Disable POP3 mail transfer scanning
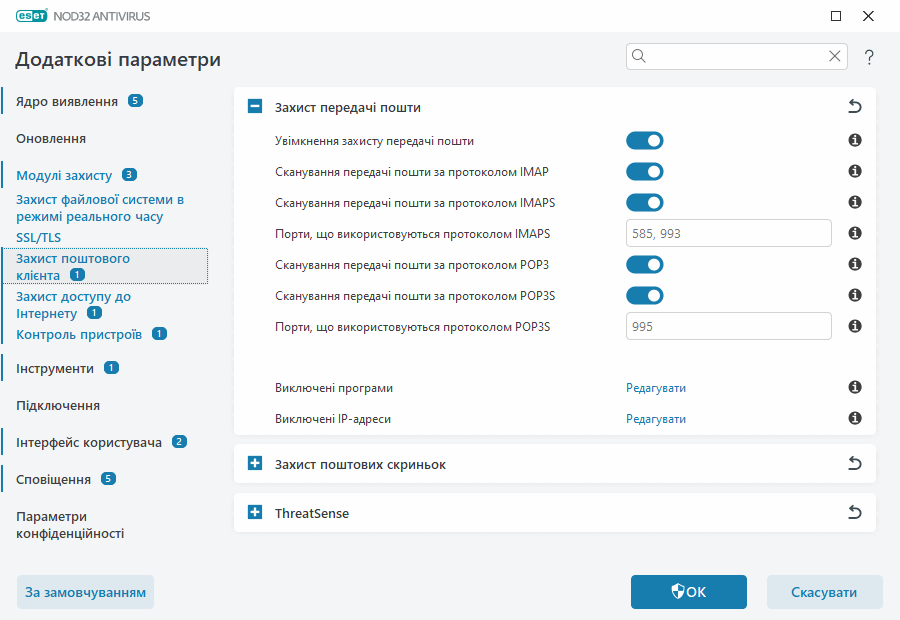900x620 pixels. (644, 264)
